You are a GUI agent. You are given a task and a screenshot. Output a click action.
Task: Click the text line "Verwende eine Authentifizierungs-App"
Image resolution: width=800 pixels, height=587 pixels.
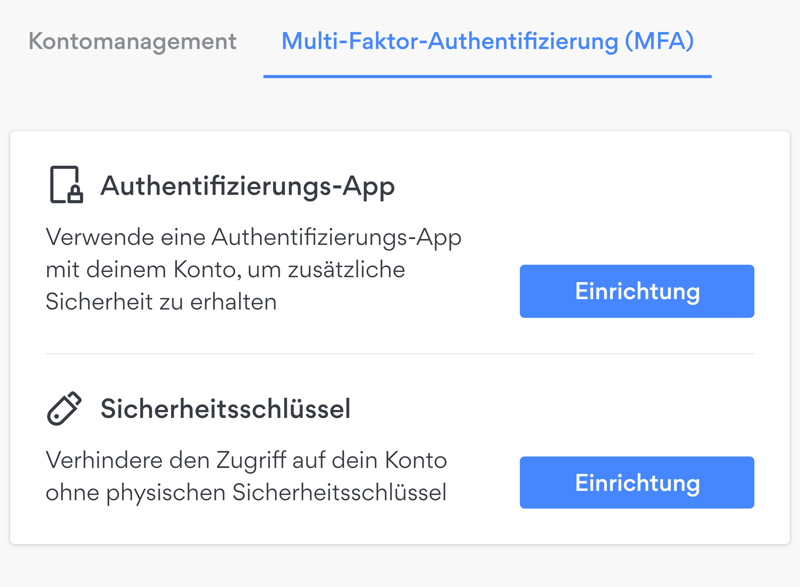click(x=253, y=238)
